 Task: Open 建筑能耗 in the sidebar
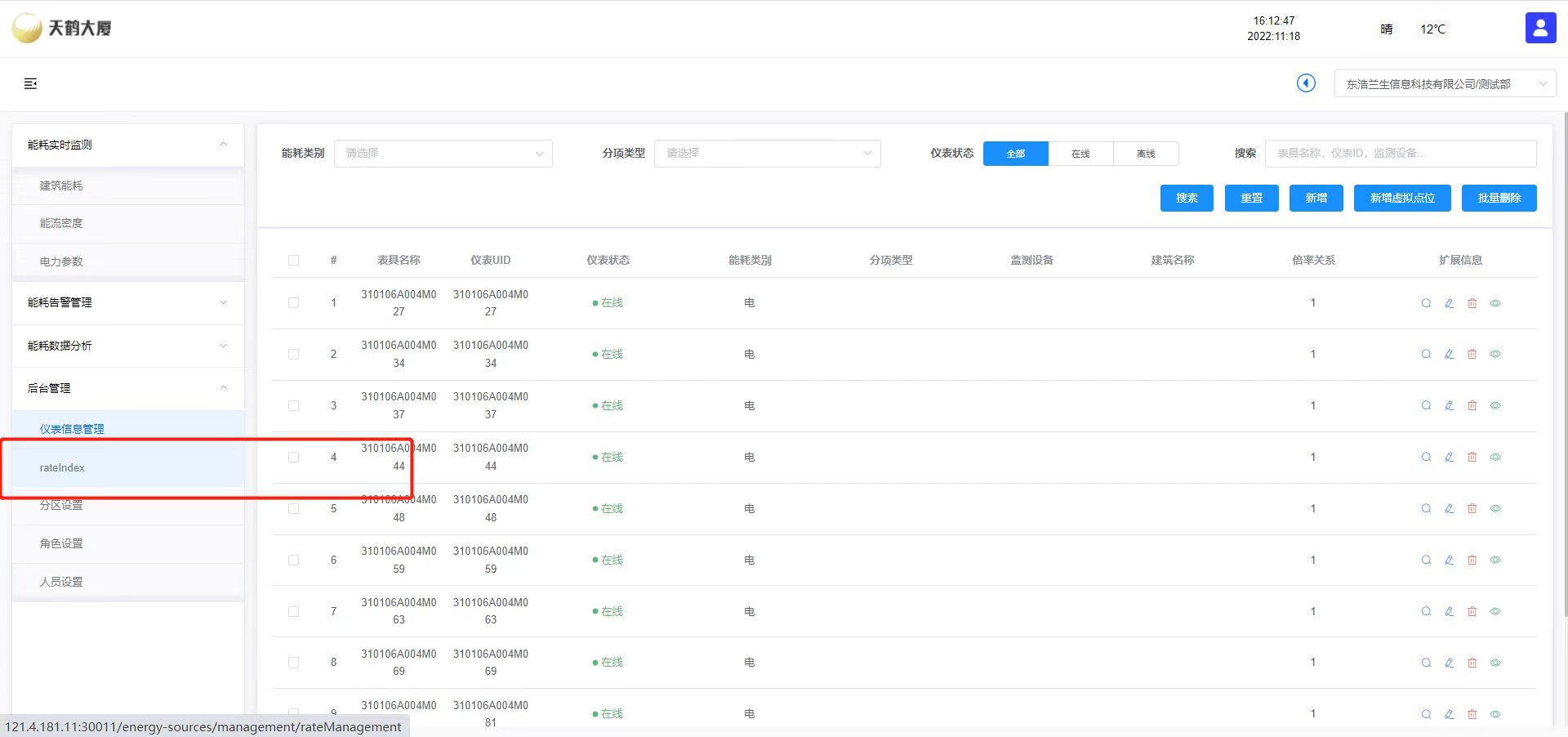[x=128, y=186]
